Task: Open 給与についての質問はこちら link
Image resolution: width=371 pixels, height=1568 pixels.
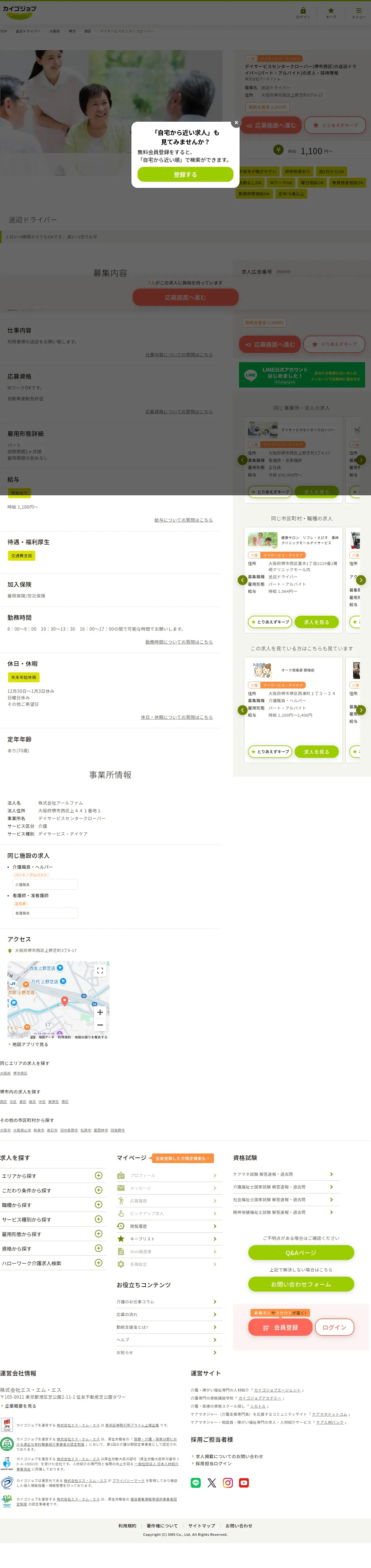Action: 183,520
